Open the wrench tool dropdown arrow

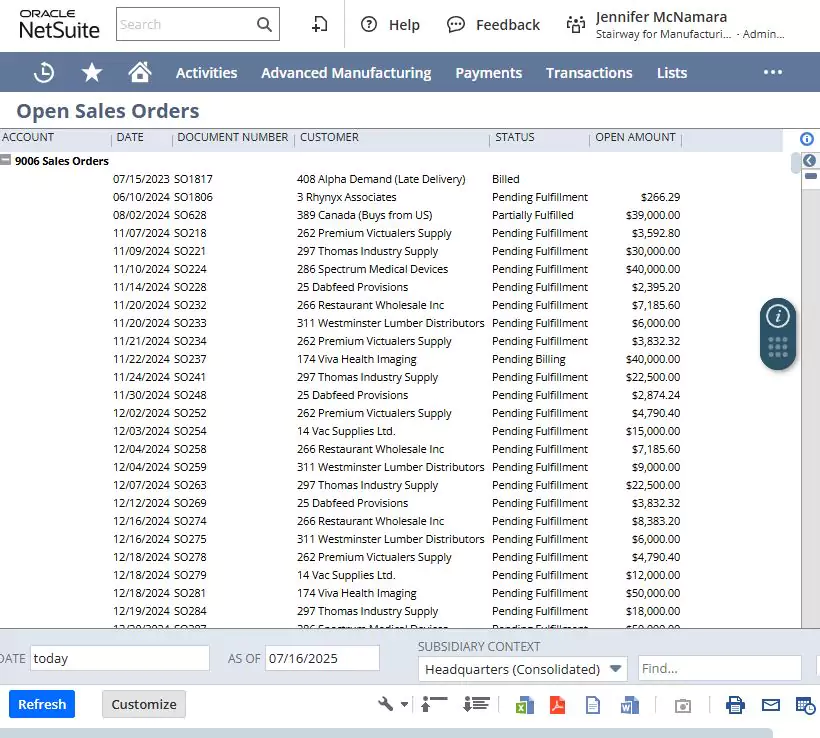(x=403, y=704)
